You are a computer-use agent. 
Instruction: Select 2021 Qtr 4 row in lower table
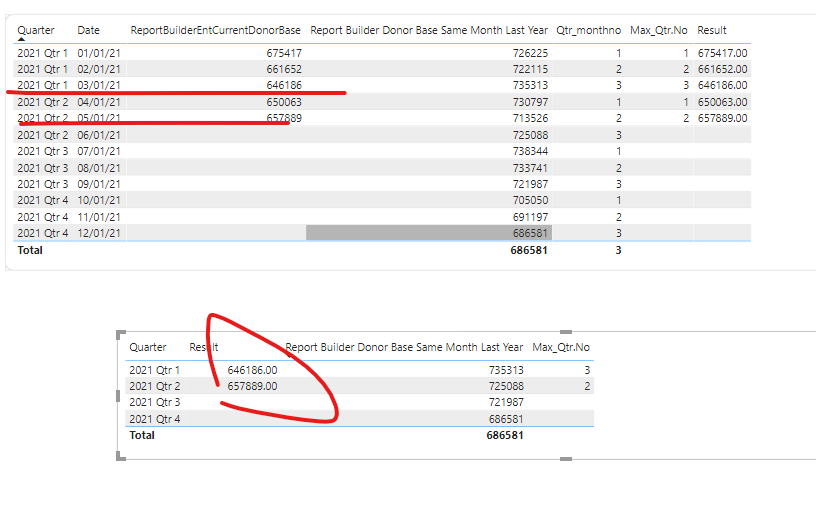click(x=359, y=419)
